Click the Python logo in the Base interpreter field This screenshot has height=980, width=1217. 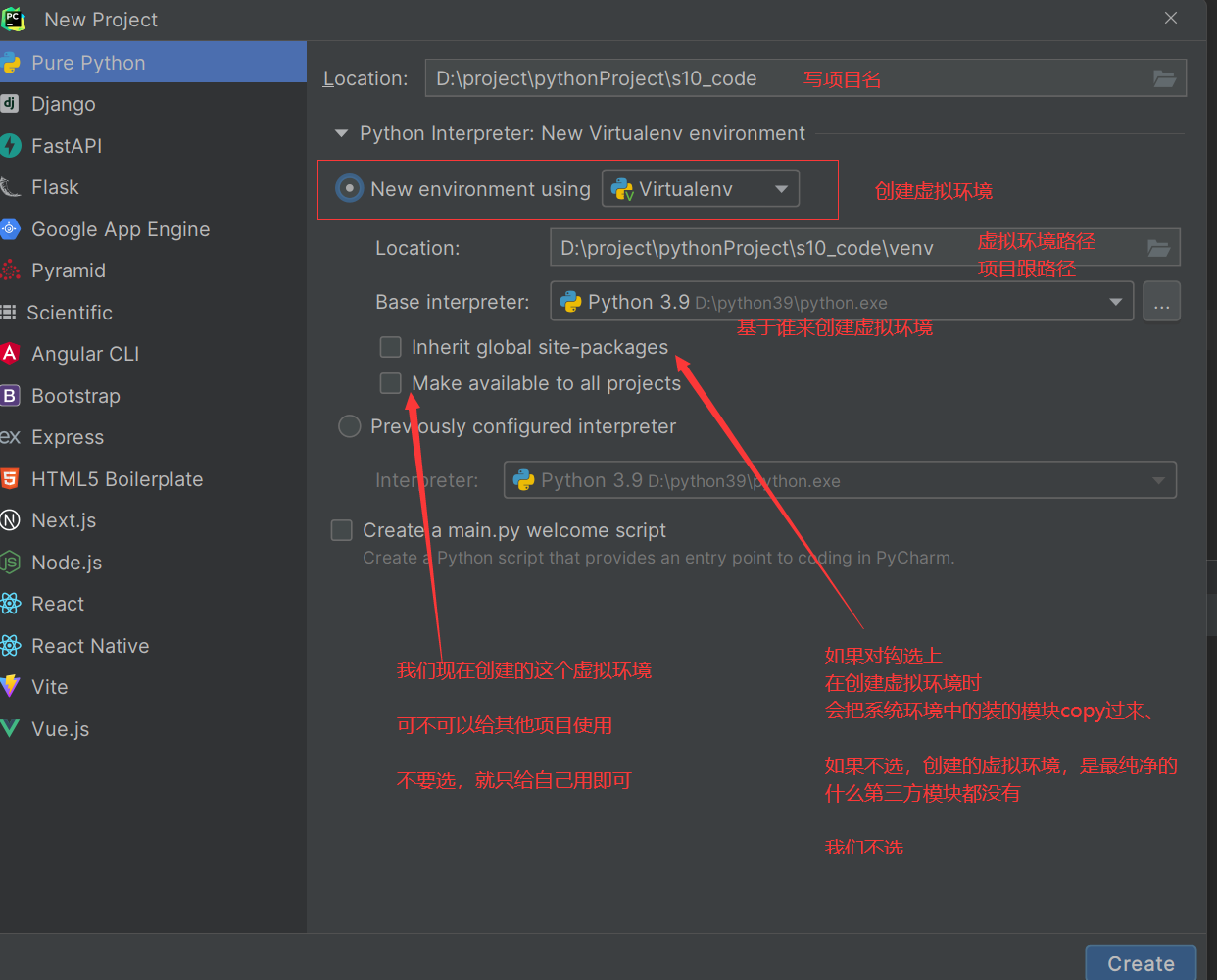[x=571, y=302]
